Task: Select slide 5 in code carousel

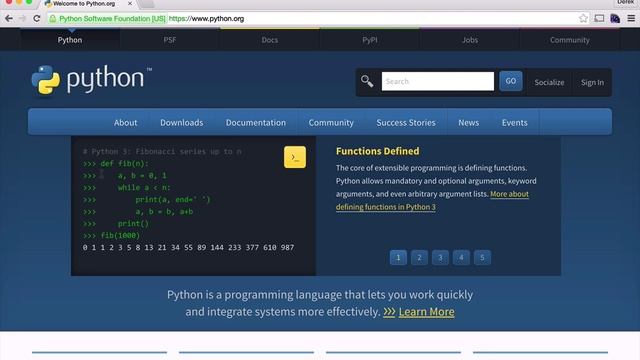Action: tap(482, 258)
